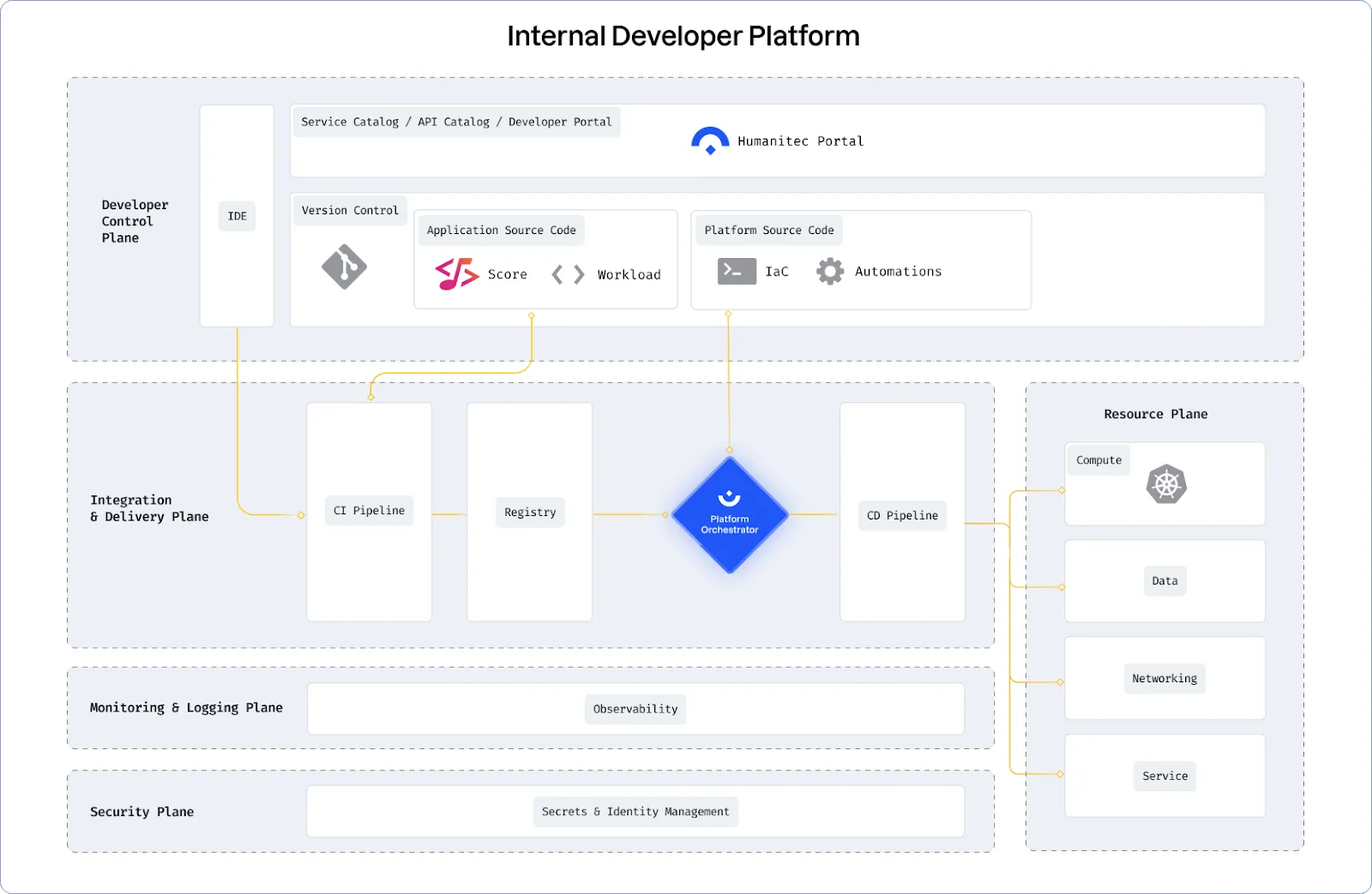Viewport: 1372px width, 894px height.
Task: Click the Kubernetes wheel icon in Compute
Action: [1166, 485]
